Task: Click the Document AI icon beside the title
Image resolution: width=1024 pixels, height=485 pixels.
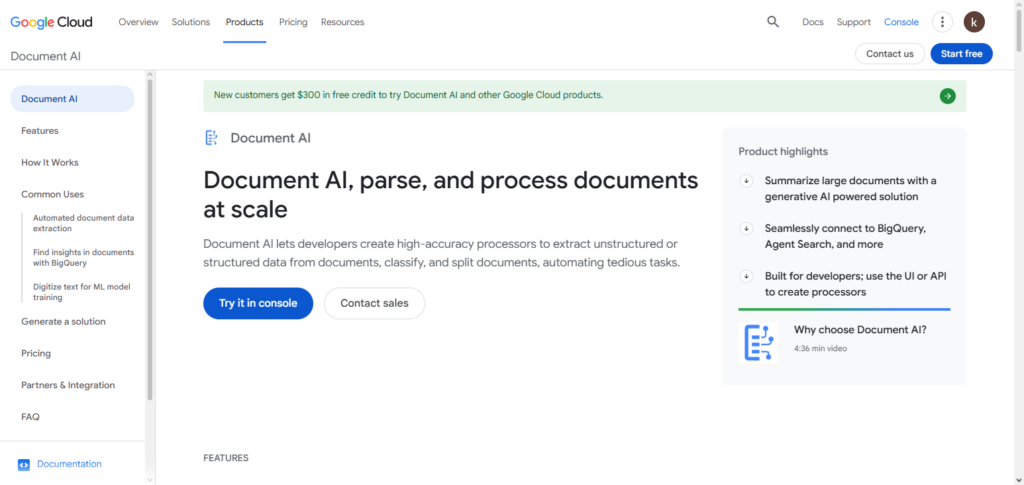Action: tap(212, 138)
